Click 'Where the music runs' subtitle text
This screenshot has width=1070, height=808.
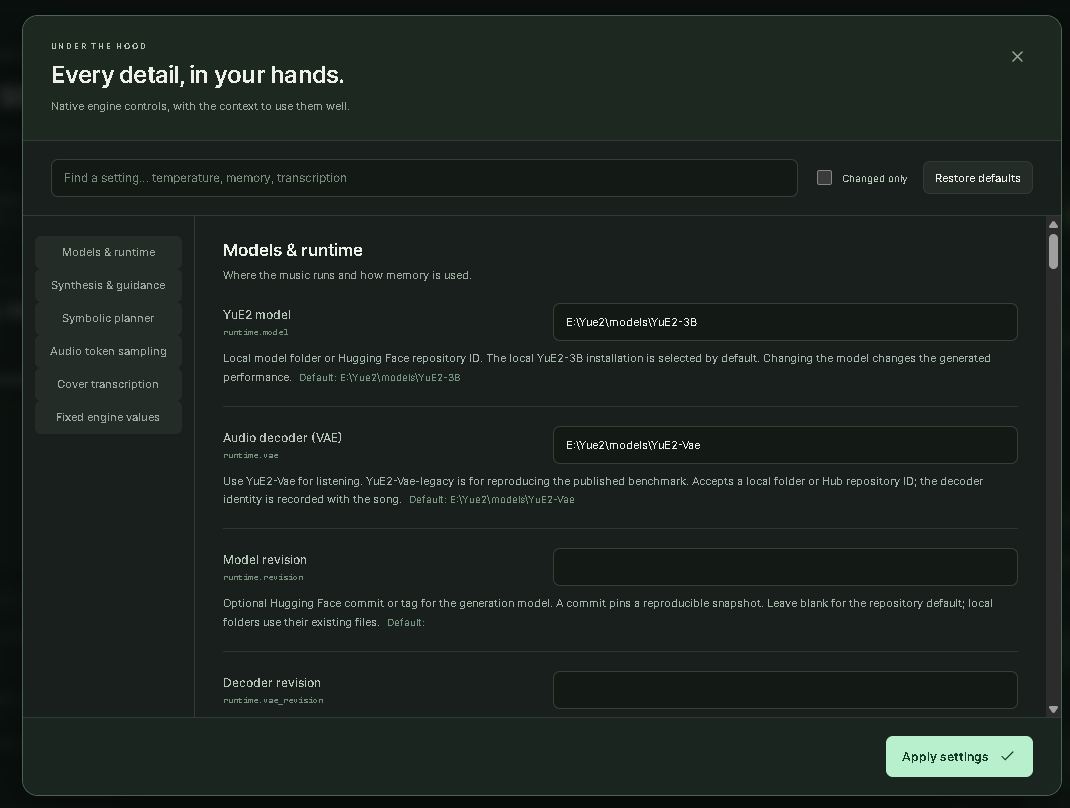(347, 275)
